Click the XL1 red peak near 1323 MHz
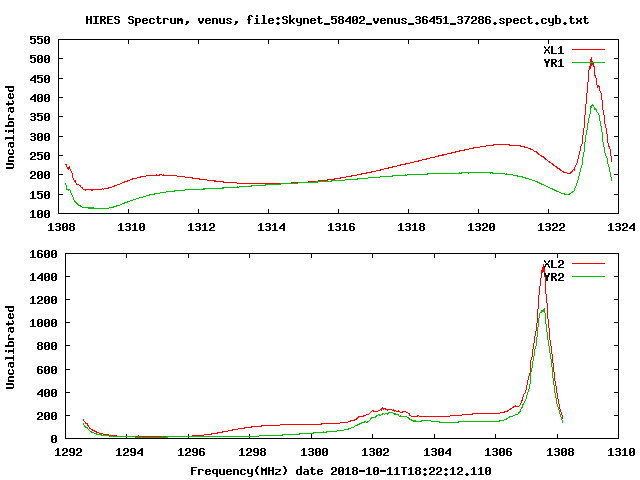Screen dimensions: 640x480 point(591,61)
